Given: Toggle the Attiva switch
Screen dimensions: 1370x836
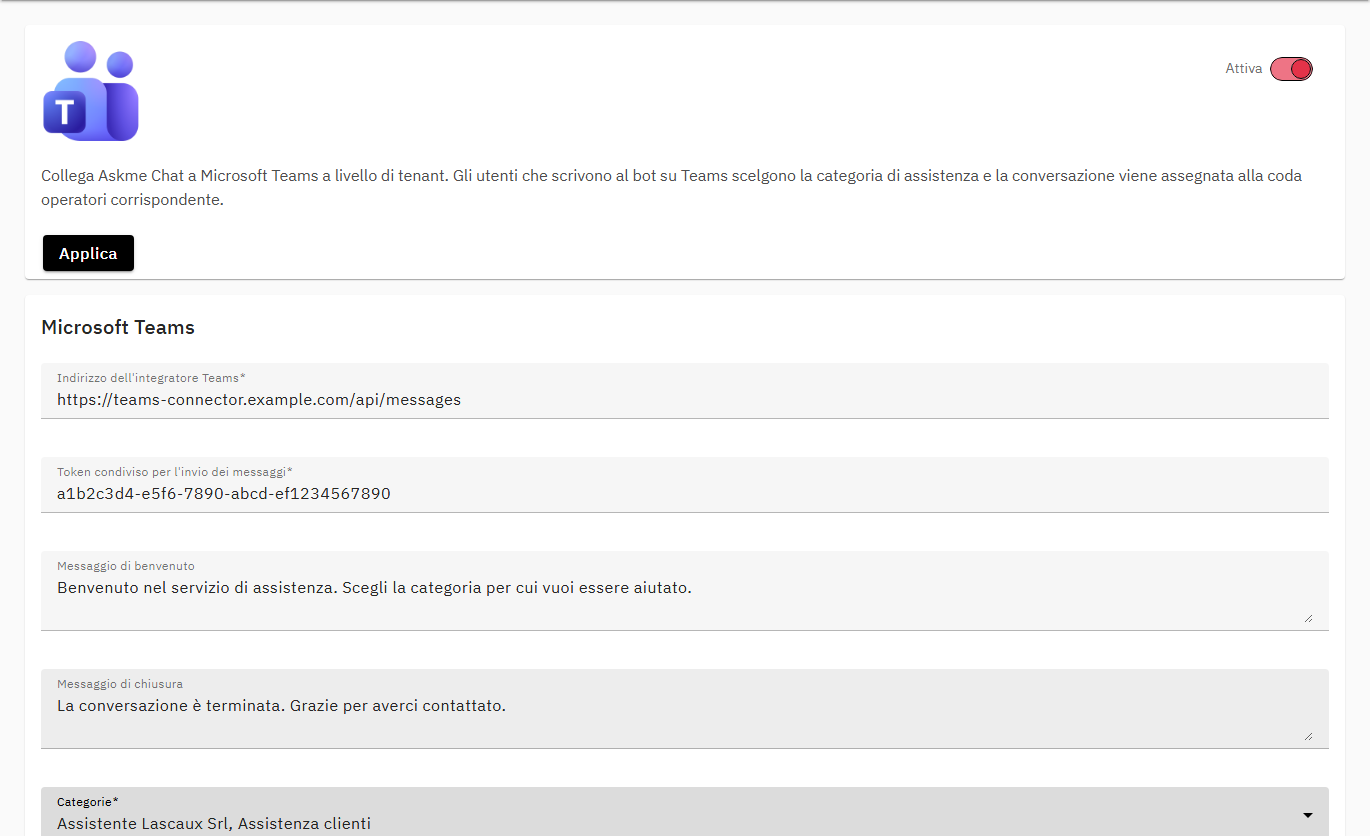Looking at the screenshot, I should coord(1291,69).
